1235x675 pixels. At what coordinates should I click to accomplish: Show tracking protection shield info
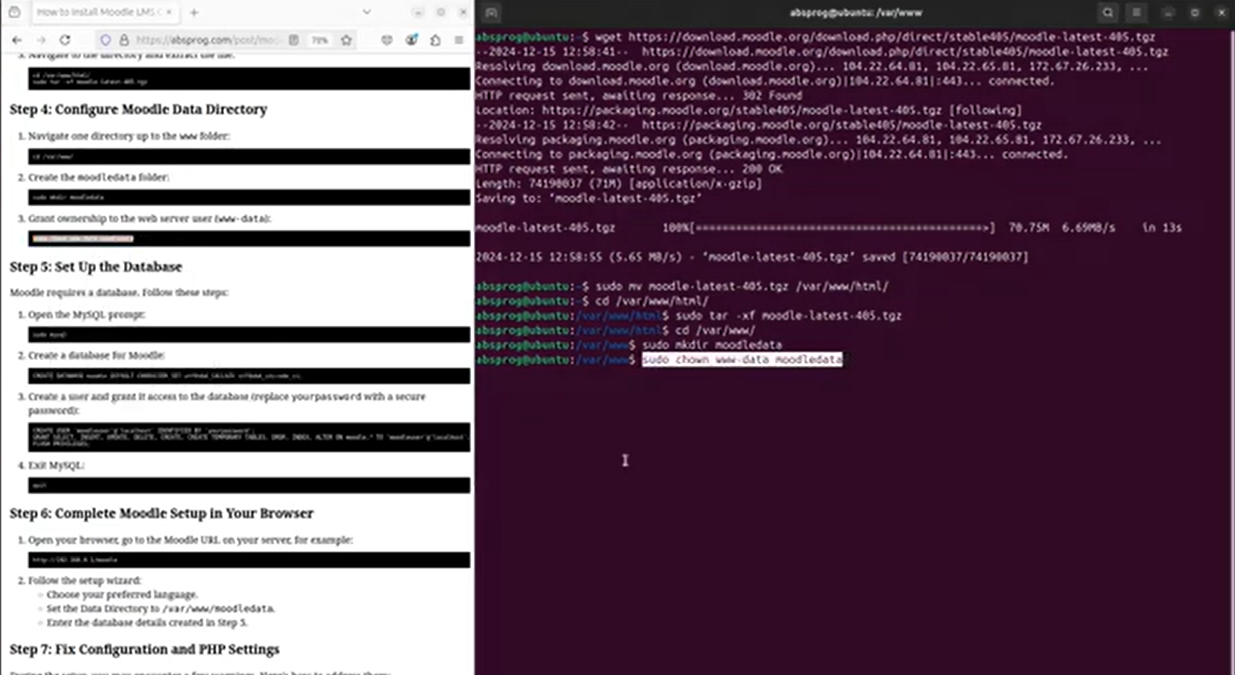(105, 40)
